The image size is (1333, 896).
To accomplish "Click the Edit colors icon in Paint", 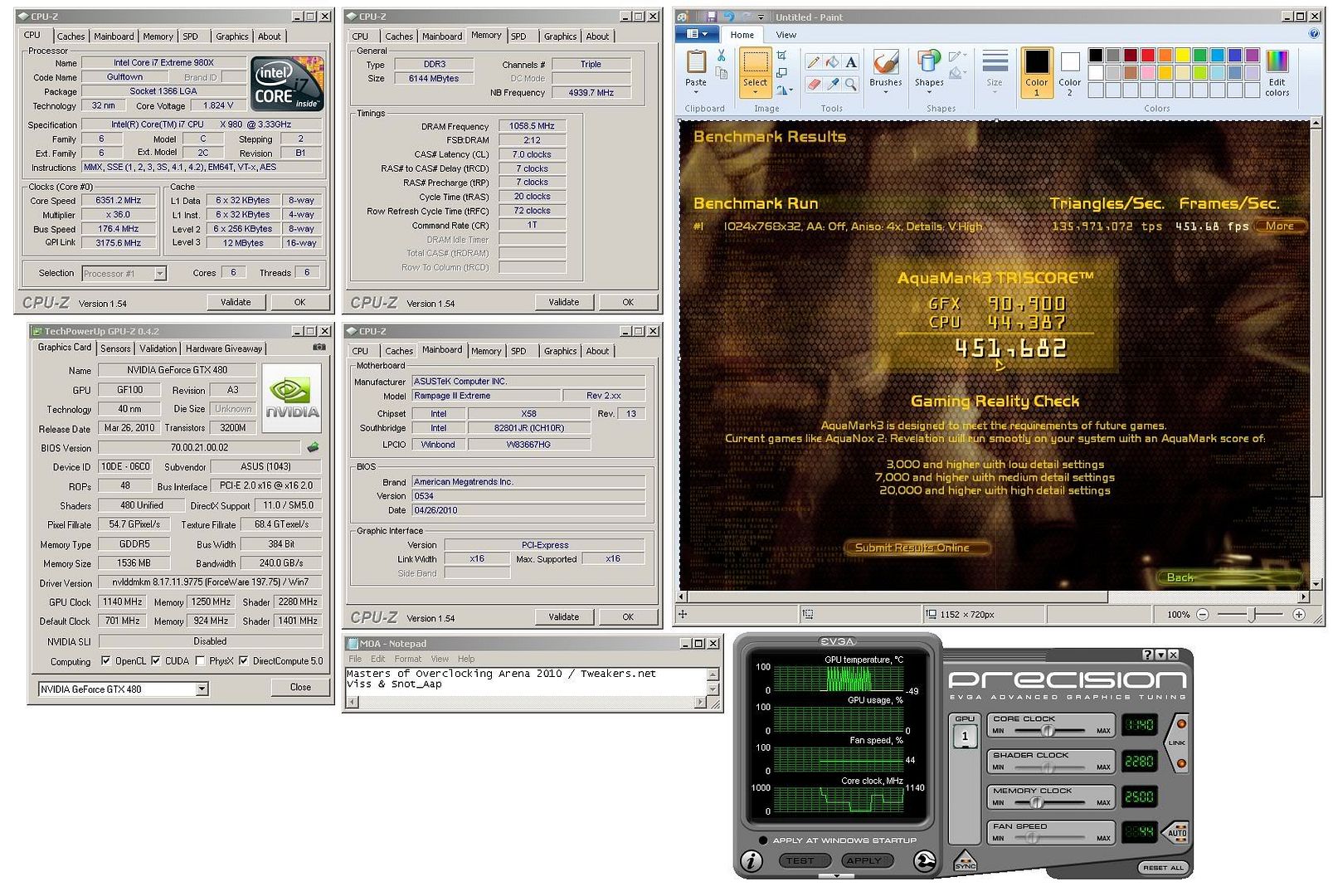I will pos(1277,62).
